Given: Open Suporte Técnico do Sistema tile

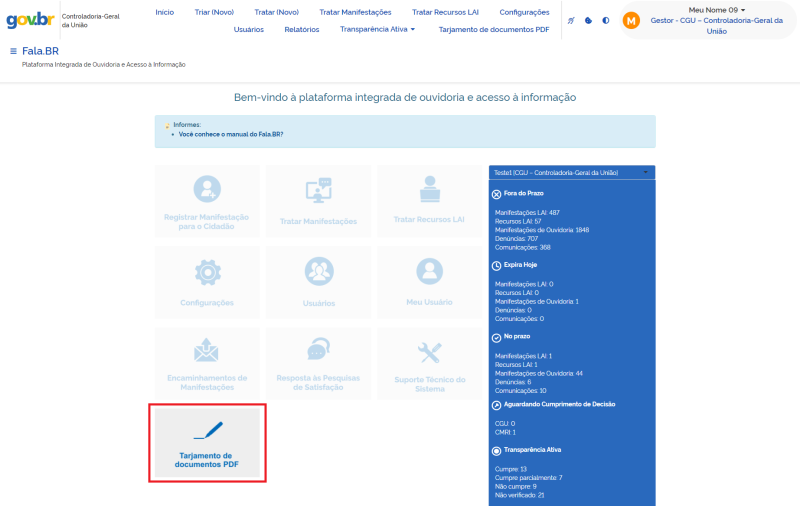Looking at the screenshot, I should point(430,364).
